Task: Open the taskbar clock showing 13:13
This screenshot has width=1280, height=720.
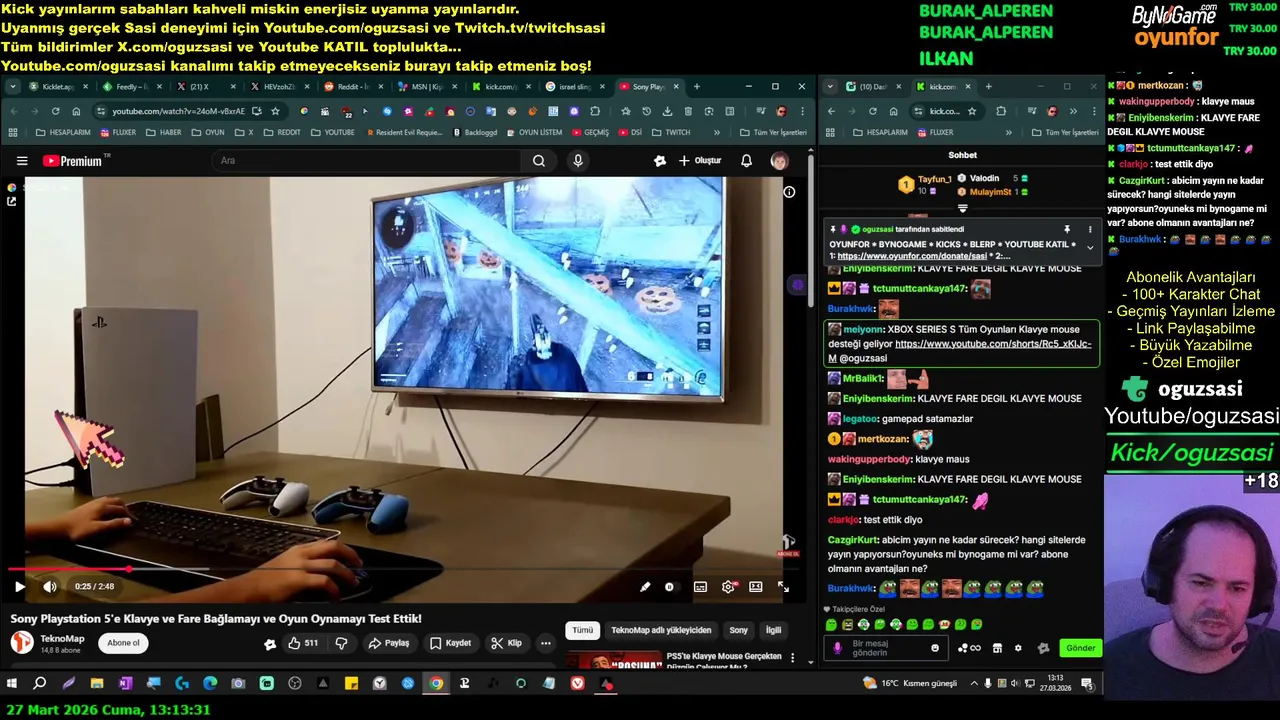Action: [1056, 684]
